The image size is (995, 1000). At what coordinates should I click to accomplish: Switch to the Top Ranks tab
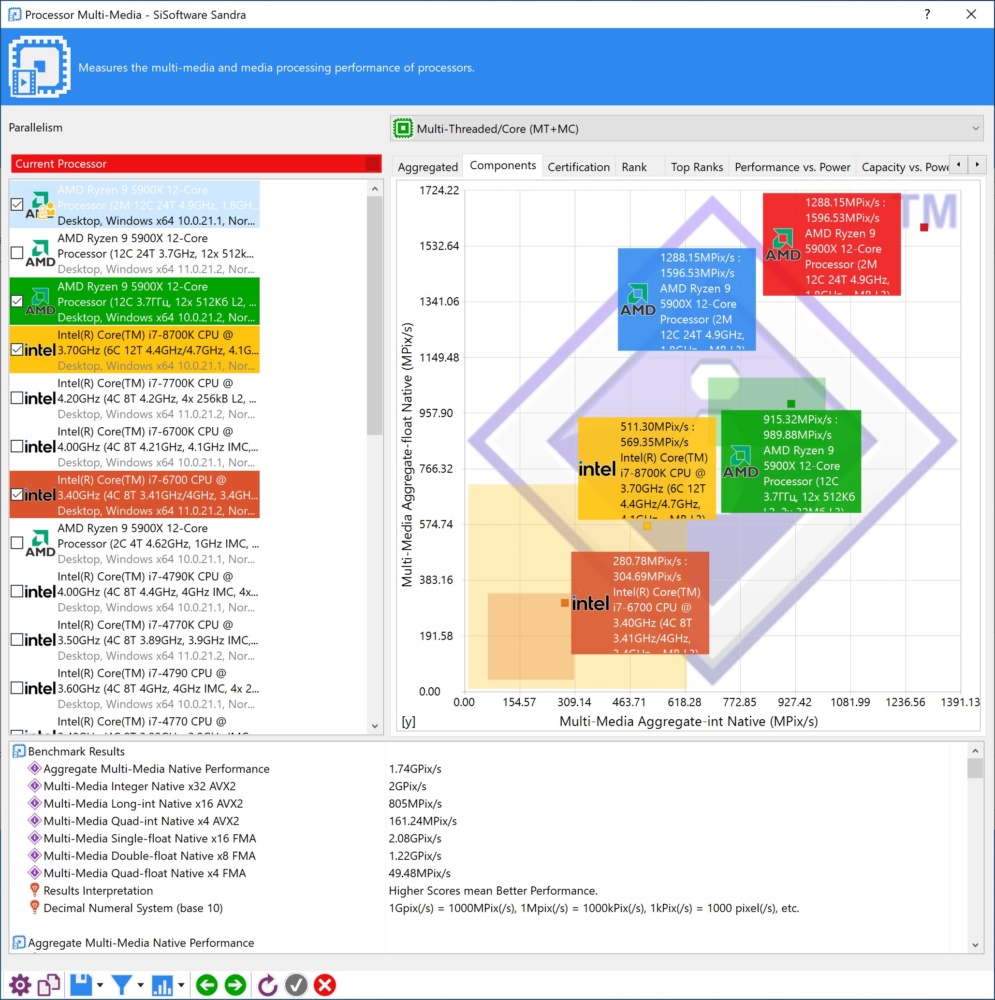click(696, 166)
